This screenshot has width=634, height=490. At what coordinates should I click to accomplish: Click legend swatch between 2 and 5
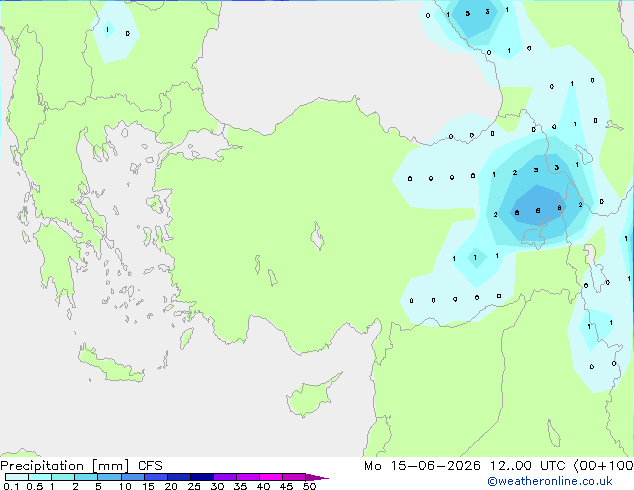[x=86, y=477]
